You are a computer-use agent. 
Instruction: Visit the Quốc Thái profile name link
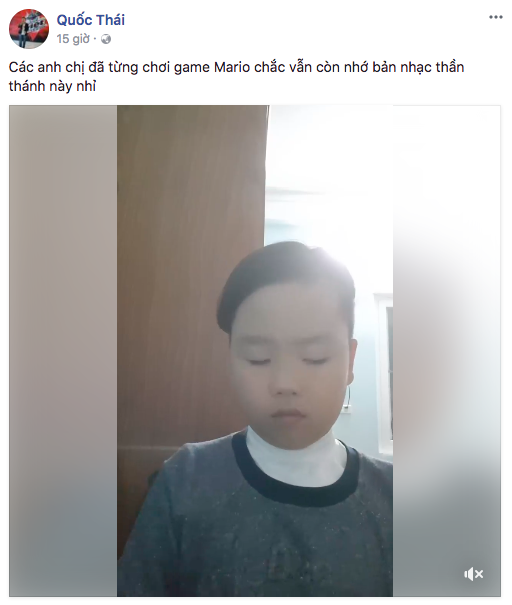[91, 20]
